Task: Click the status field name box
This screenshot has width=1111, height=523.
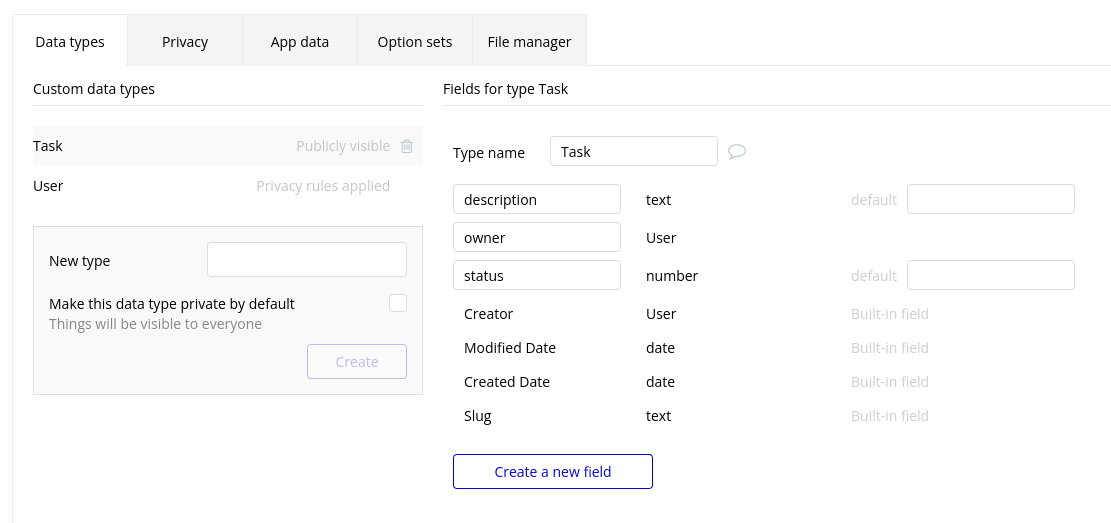Action: (x=537, y=275)
